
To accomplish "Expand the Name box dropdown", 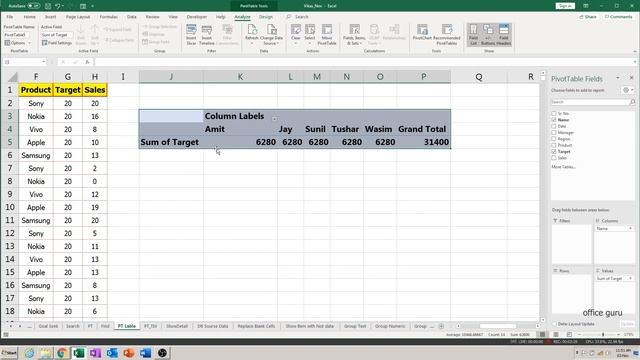I will (x=43, y=62).
